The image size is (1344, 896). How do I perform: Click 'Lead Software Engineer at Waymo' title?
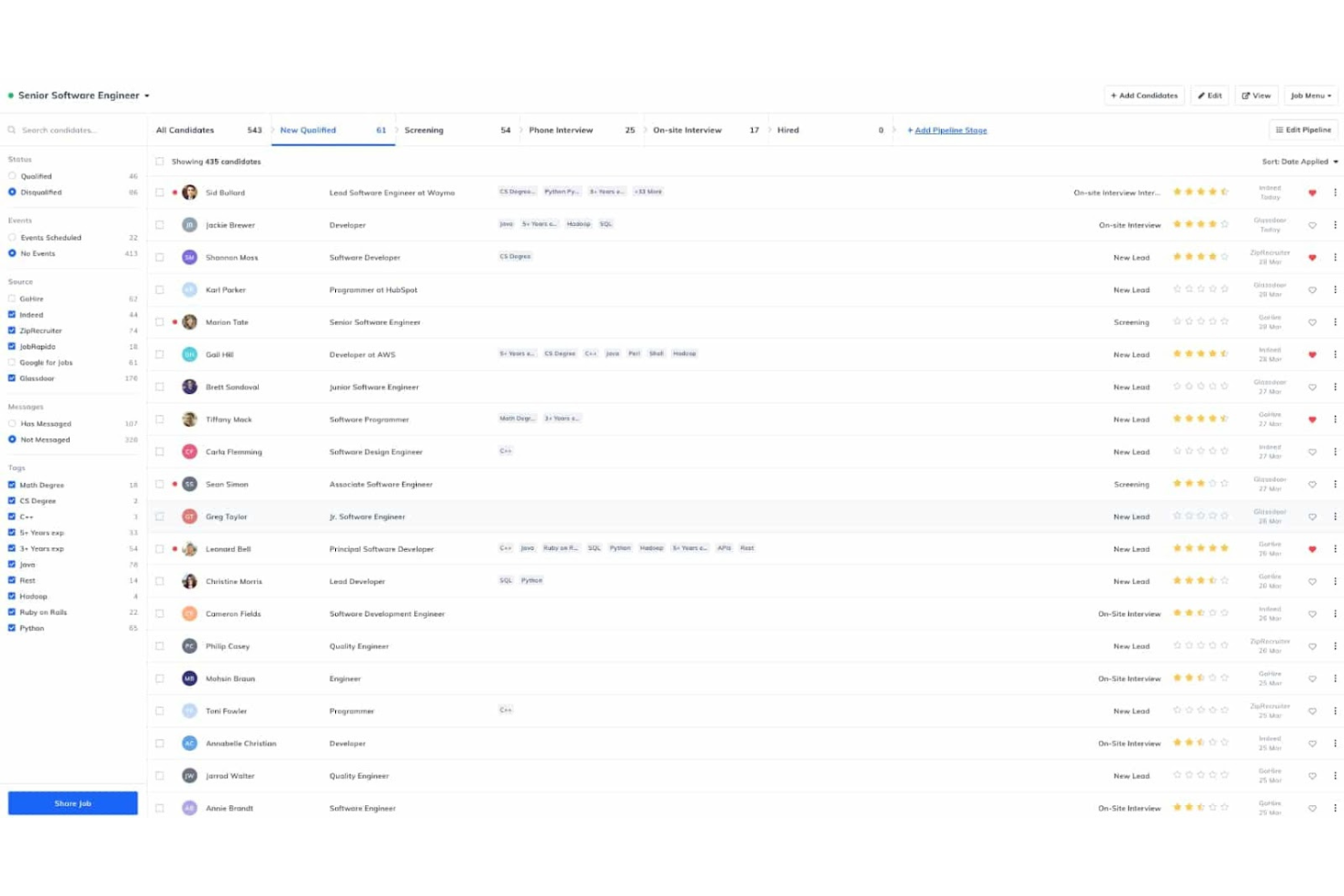point(392,192)
